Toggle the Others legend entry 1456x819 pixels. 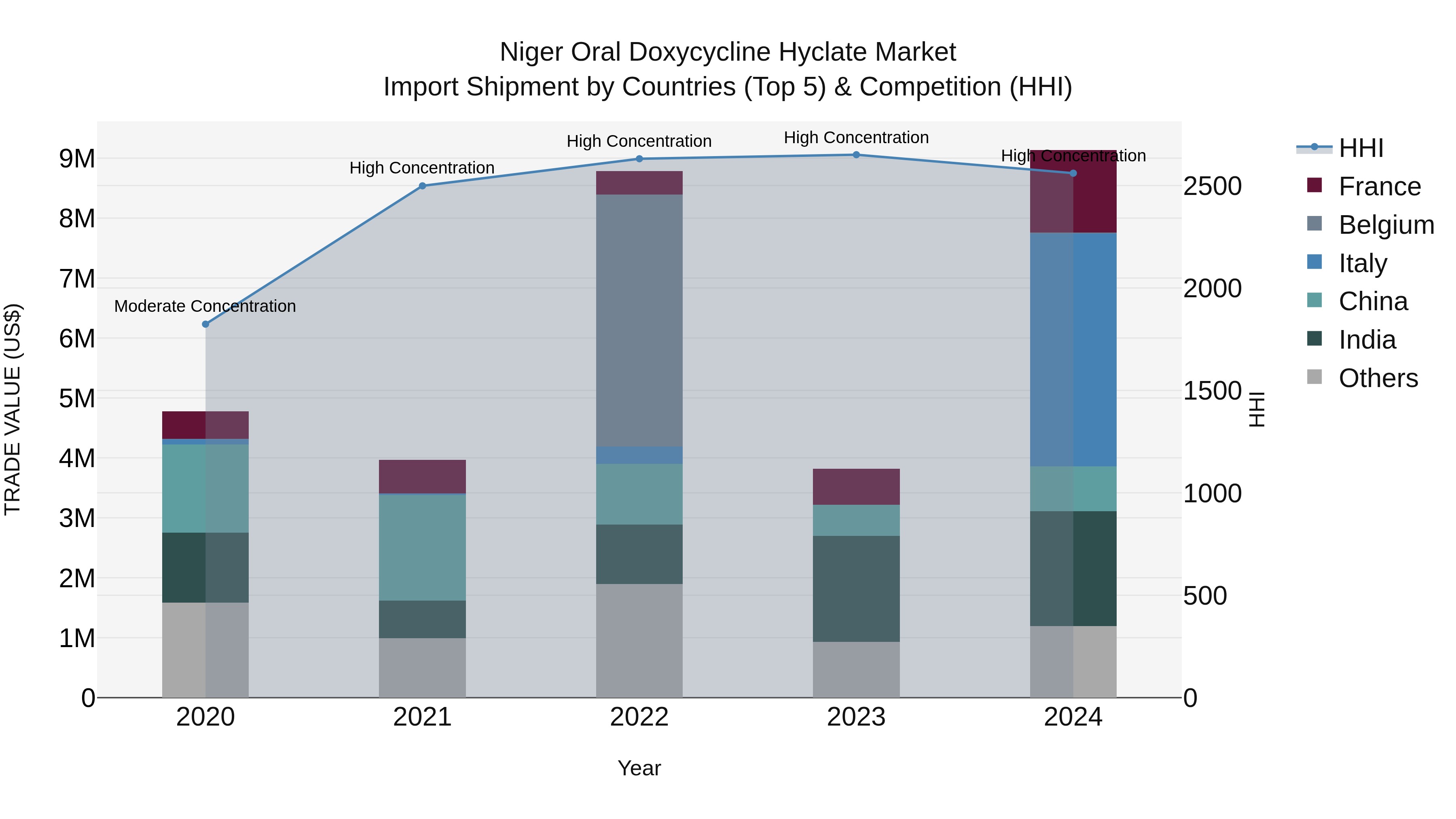click(1362, 378)
